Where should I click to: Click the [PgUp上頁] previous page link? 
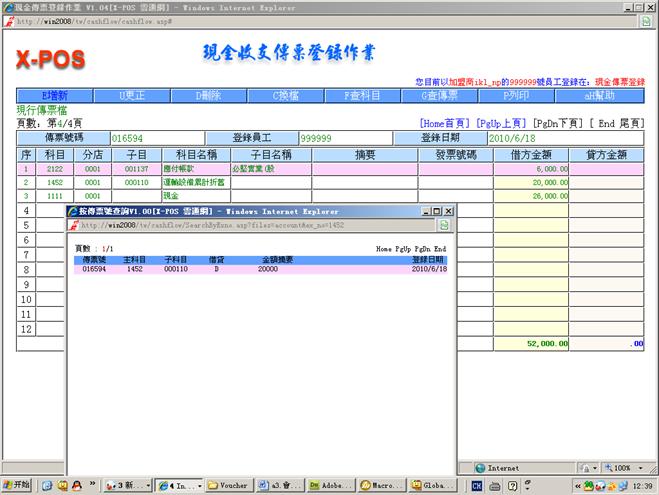pyautogui.click(x=503, y=122)
